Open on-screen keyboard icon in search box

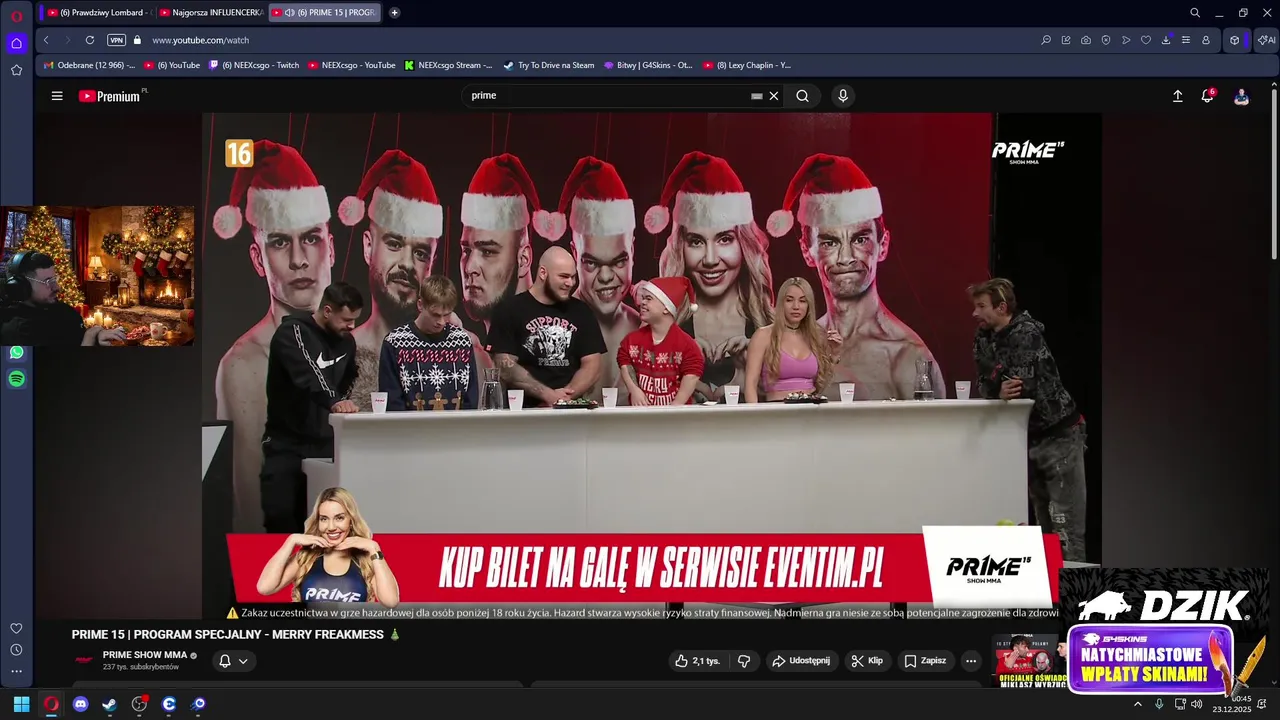click(757, 96)
